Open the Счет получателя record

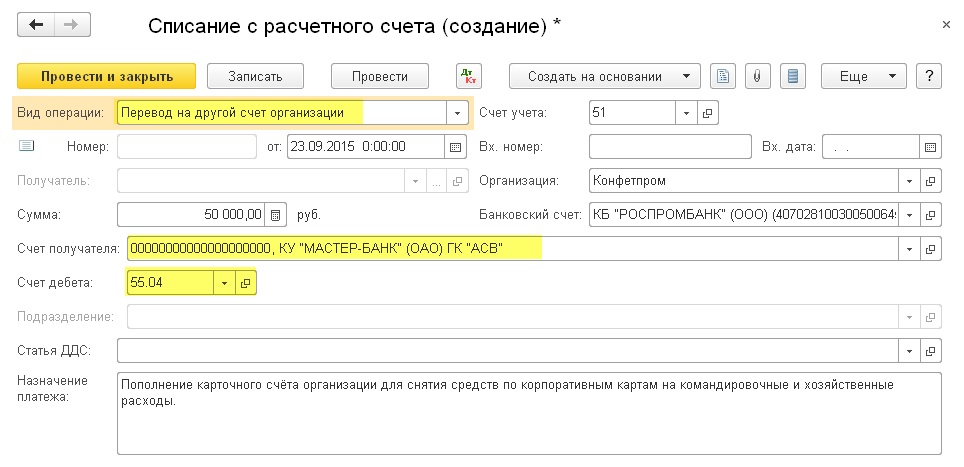click(x=930, y=249)
